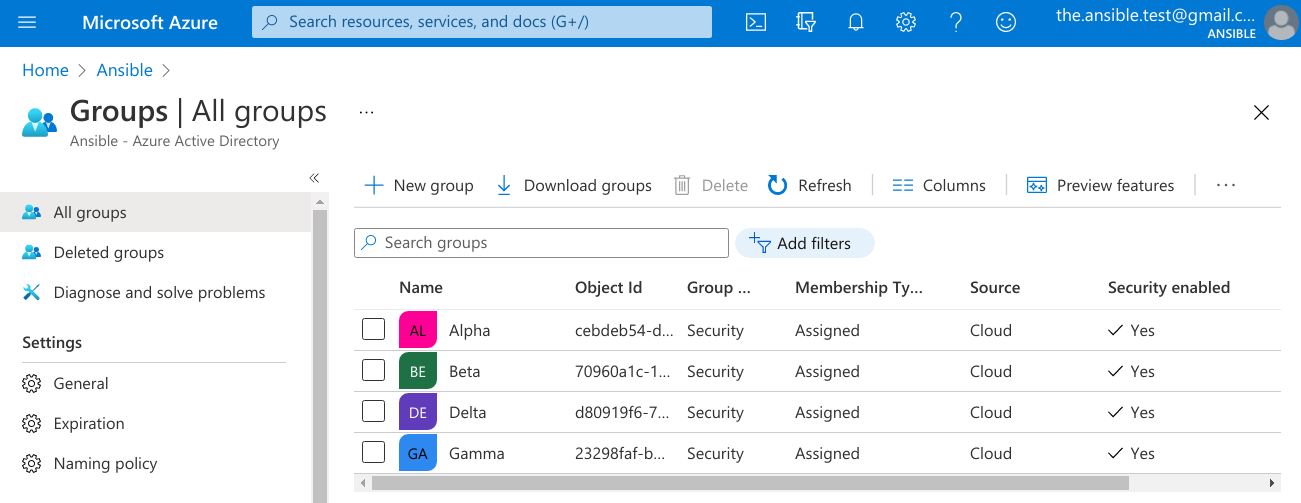Open the Cloud Shell terminal icon
Image resolution: width=1301 pixels, height=503 pixels.
point(756,22)
